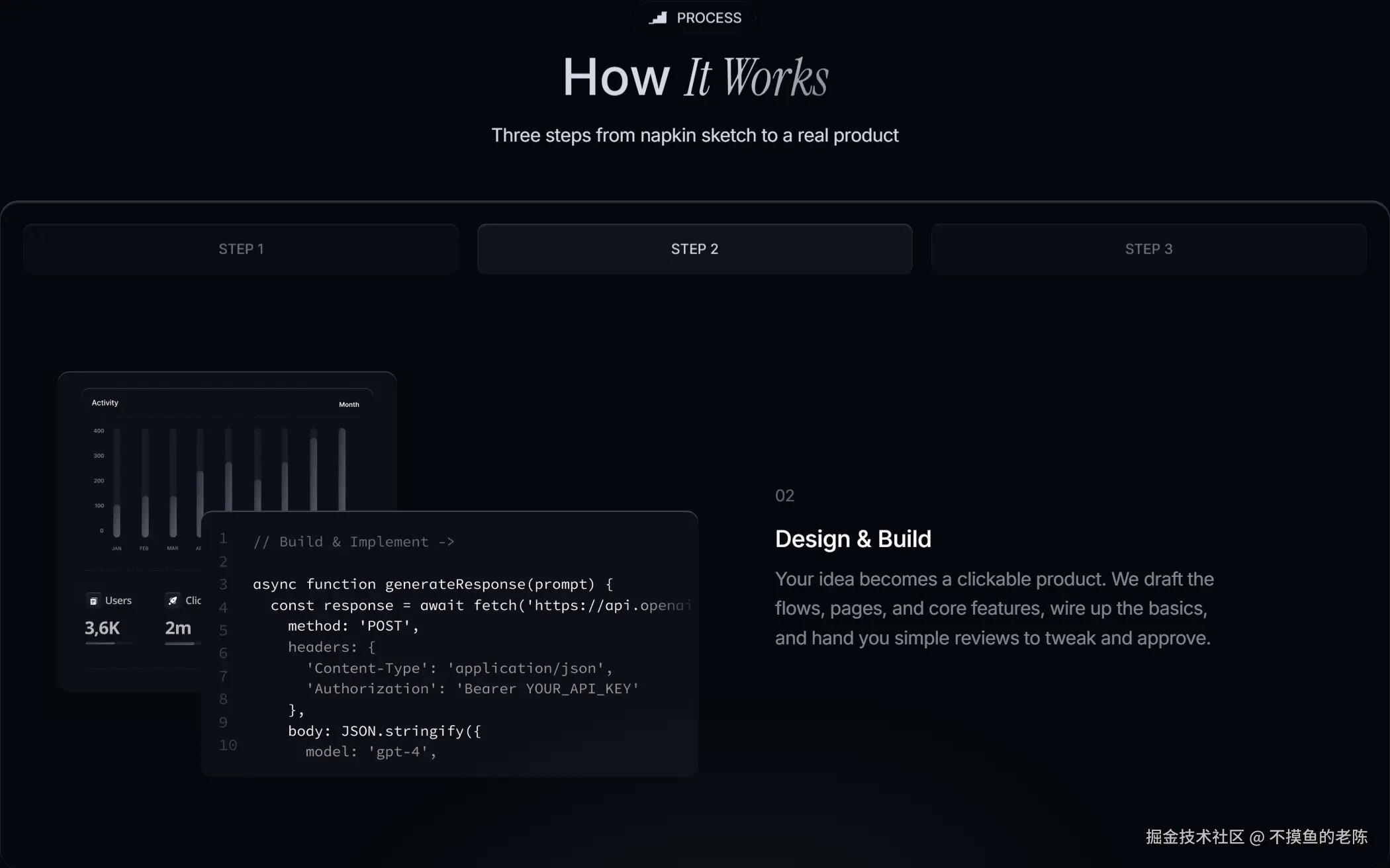Switch to the STEP 1 tab
Image resolution: width=1390 pixels, height=868 pixels.
(241, 249)
